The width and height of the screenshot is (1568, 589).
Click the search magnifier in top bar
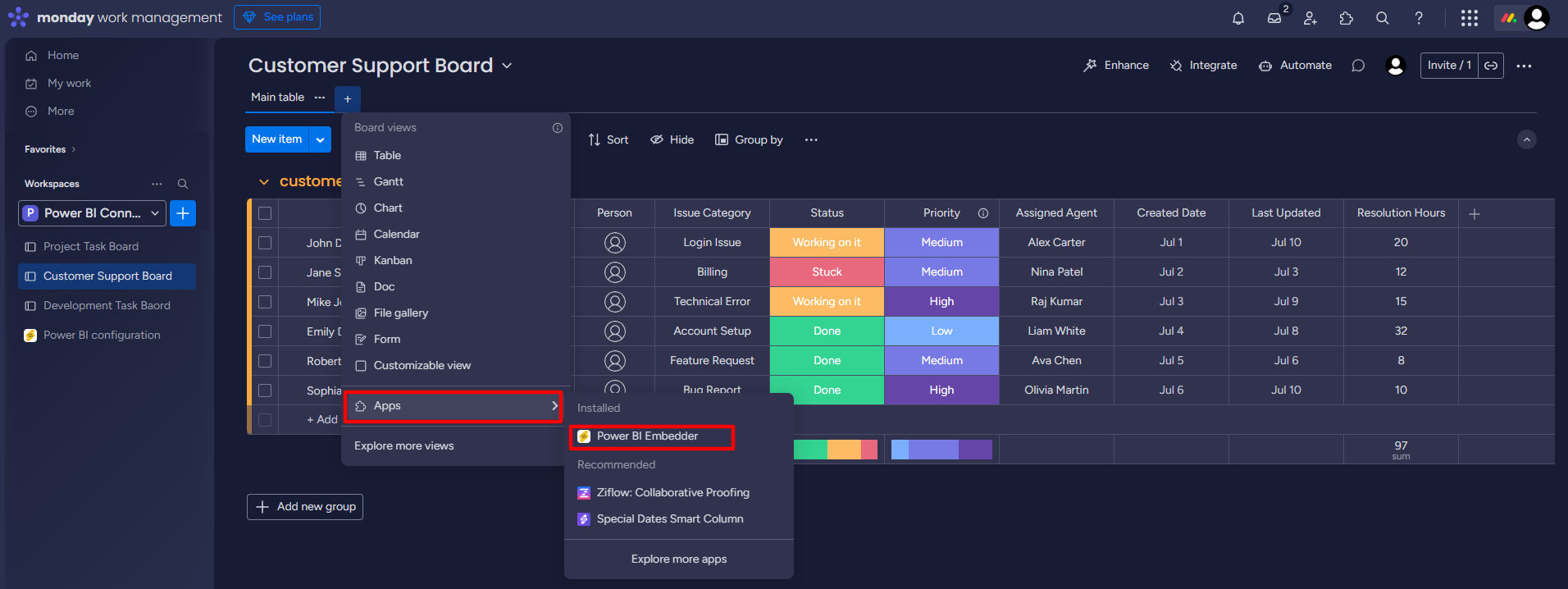[x=1383, y=18]
